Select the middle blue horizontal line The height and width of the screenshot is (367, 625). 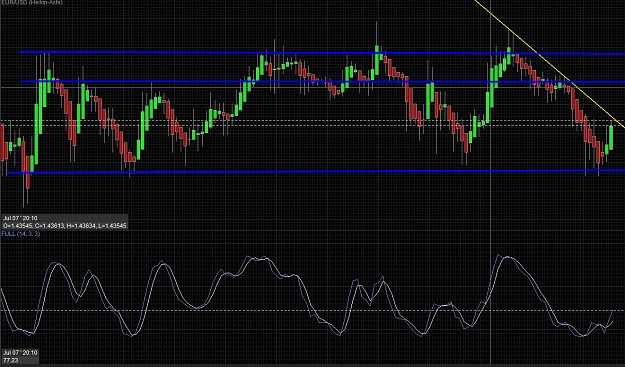pos(322,82)
